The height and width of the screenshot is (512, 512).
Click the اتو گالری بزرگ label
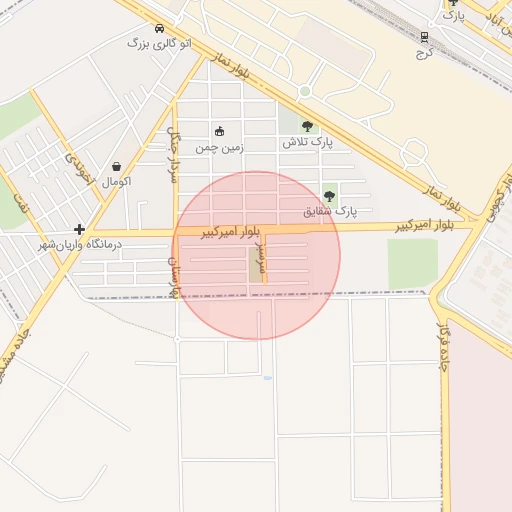[160, 44]
